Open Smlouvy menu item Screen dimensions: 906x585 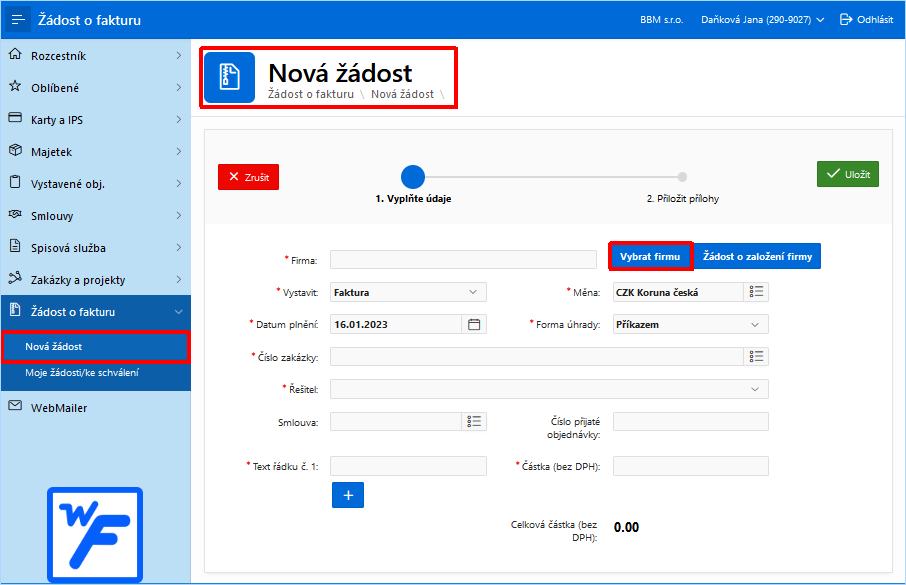tap(96, 216)
